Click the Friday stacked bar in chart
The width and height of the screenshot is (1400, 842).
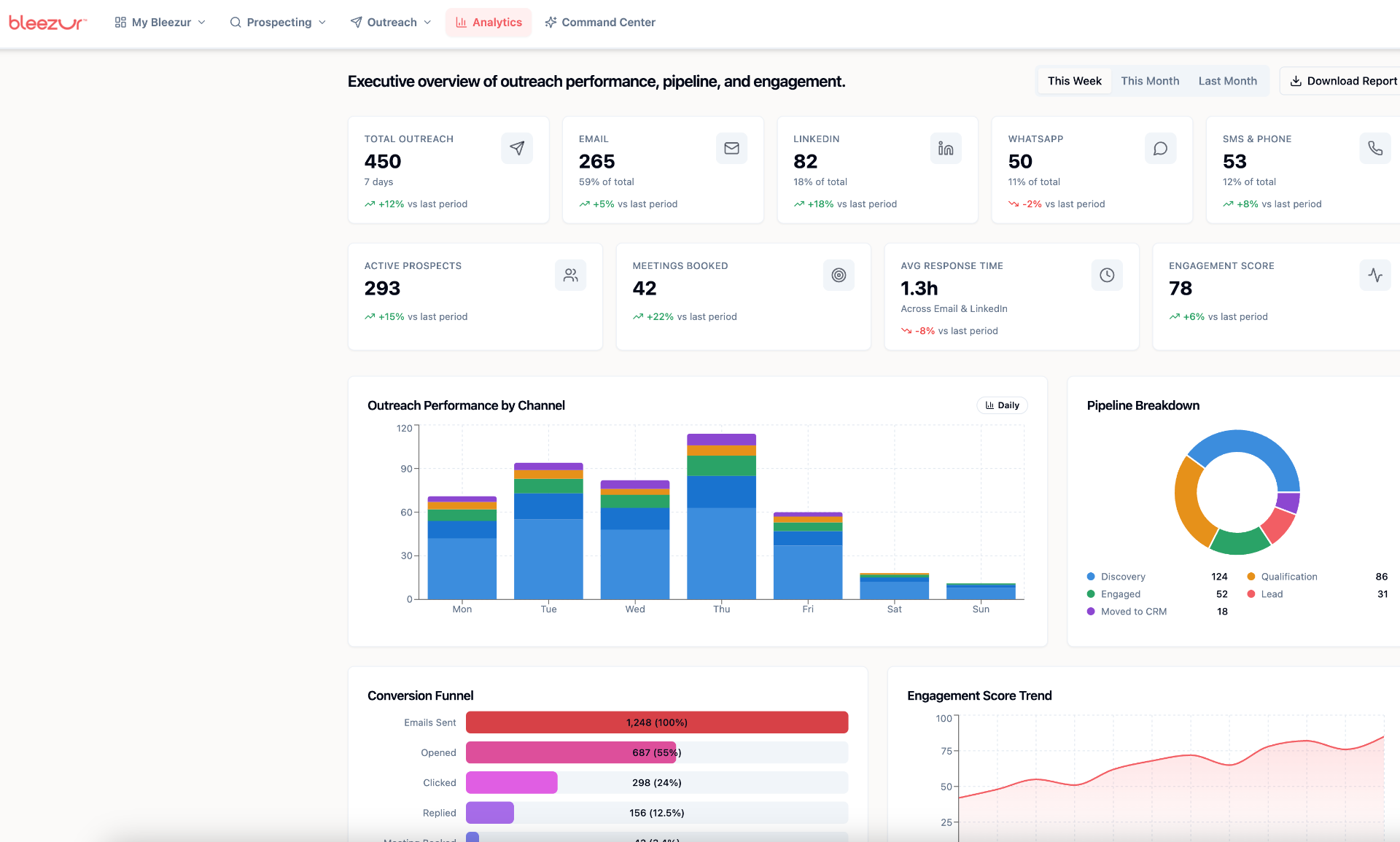[808, 556]
